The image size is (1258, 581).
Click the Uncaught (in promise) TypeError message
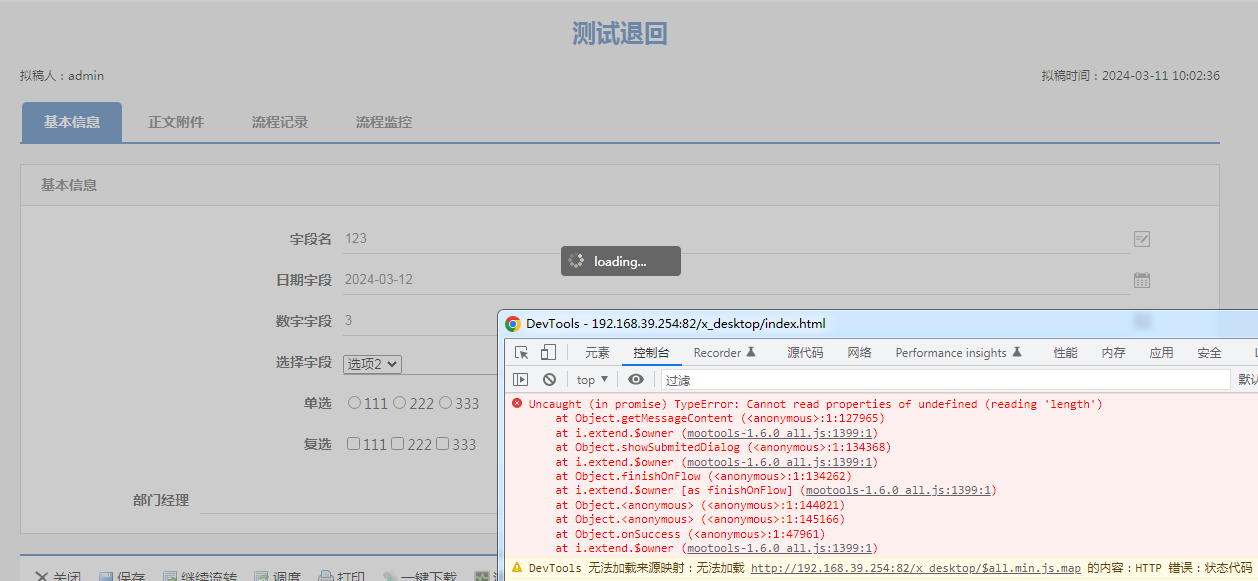tap(816, 404)
